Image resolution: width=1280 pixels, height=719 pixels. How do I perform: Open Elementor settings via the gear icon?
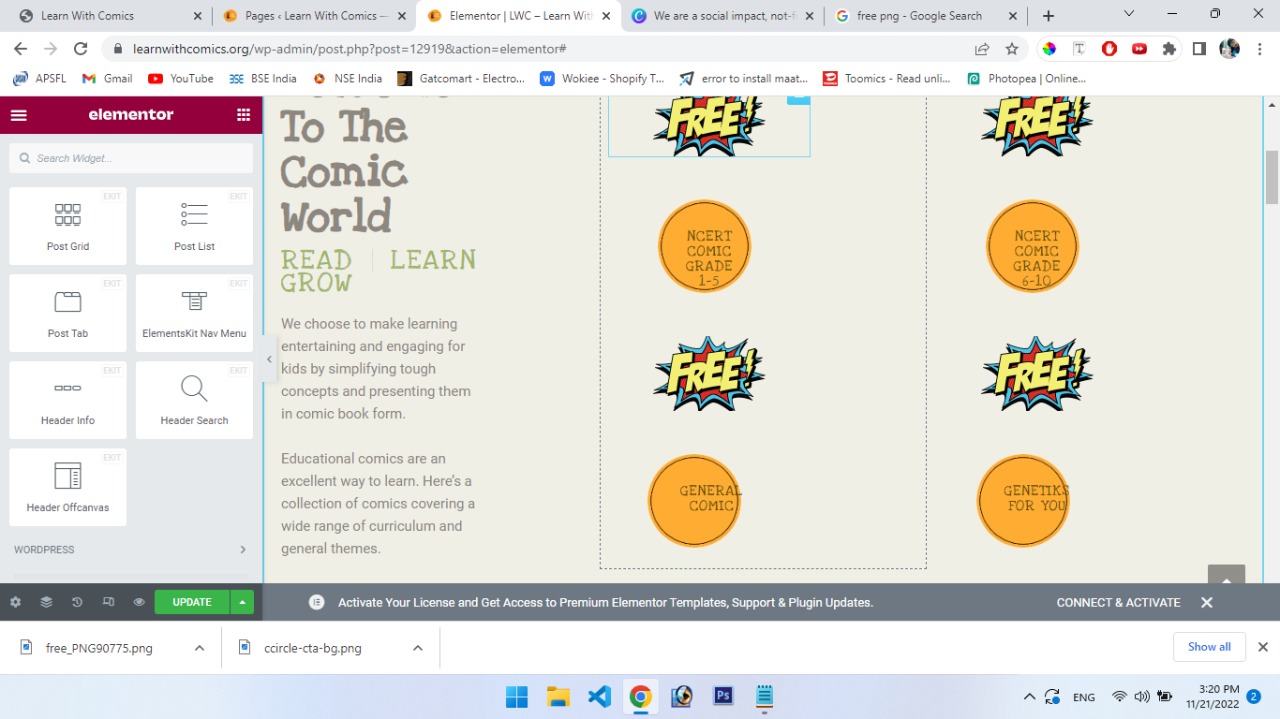tap(14, 602)
